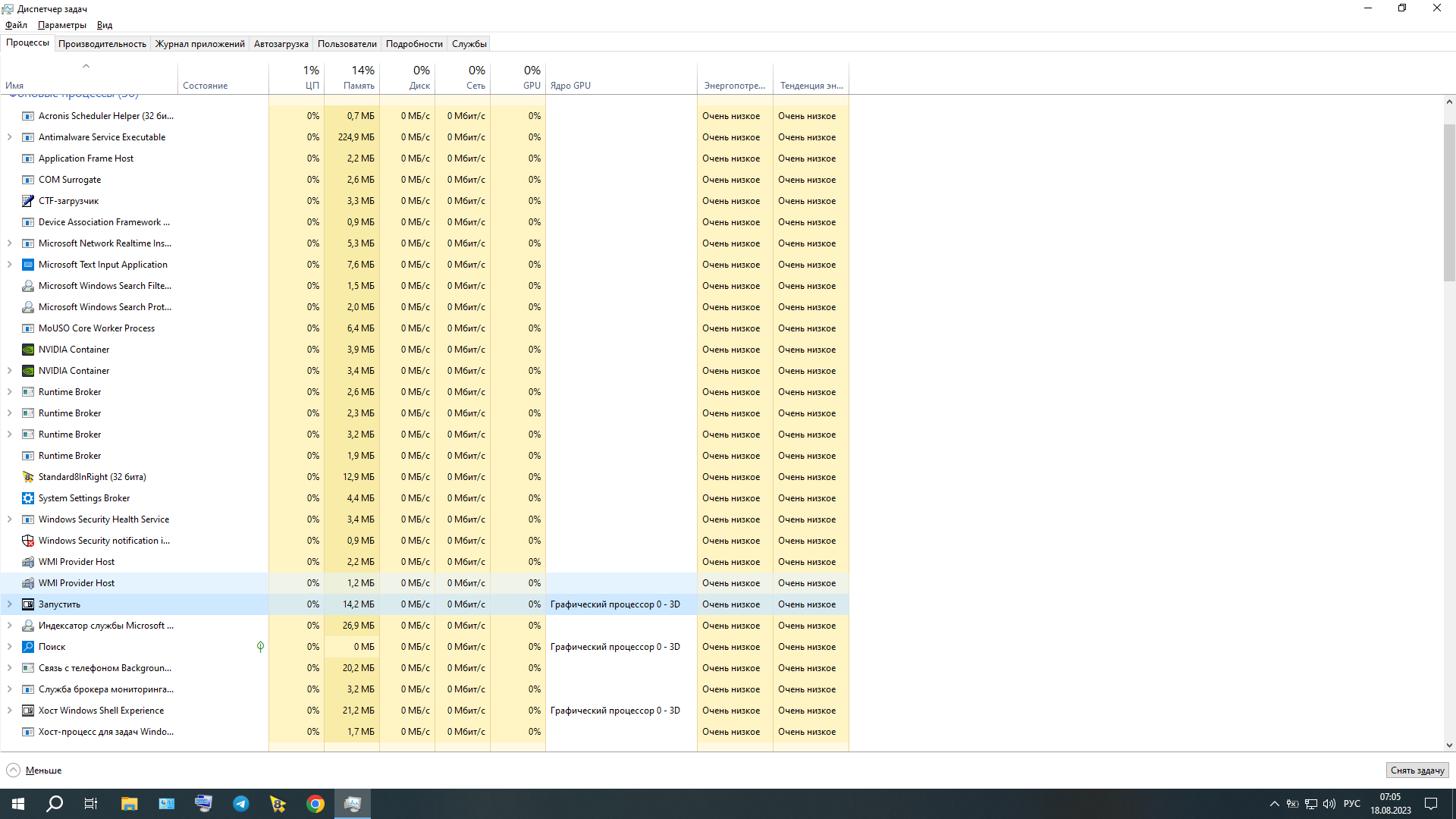Open the Вид menu
Image resolution: width=1456 pixels, height=819 pixels.
click(105, 25)
